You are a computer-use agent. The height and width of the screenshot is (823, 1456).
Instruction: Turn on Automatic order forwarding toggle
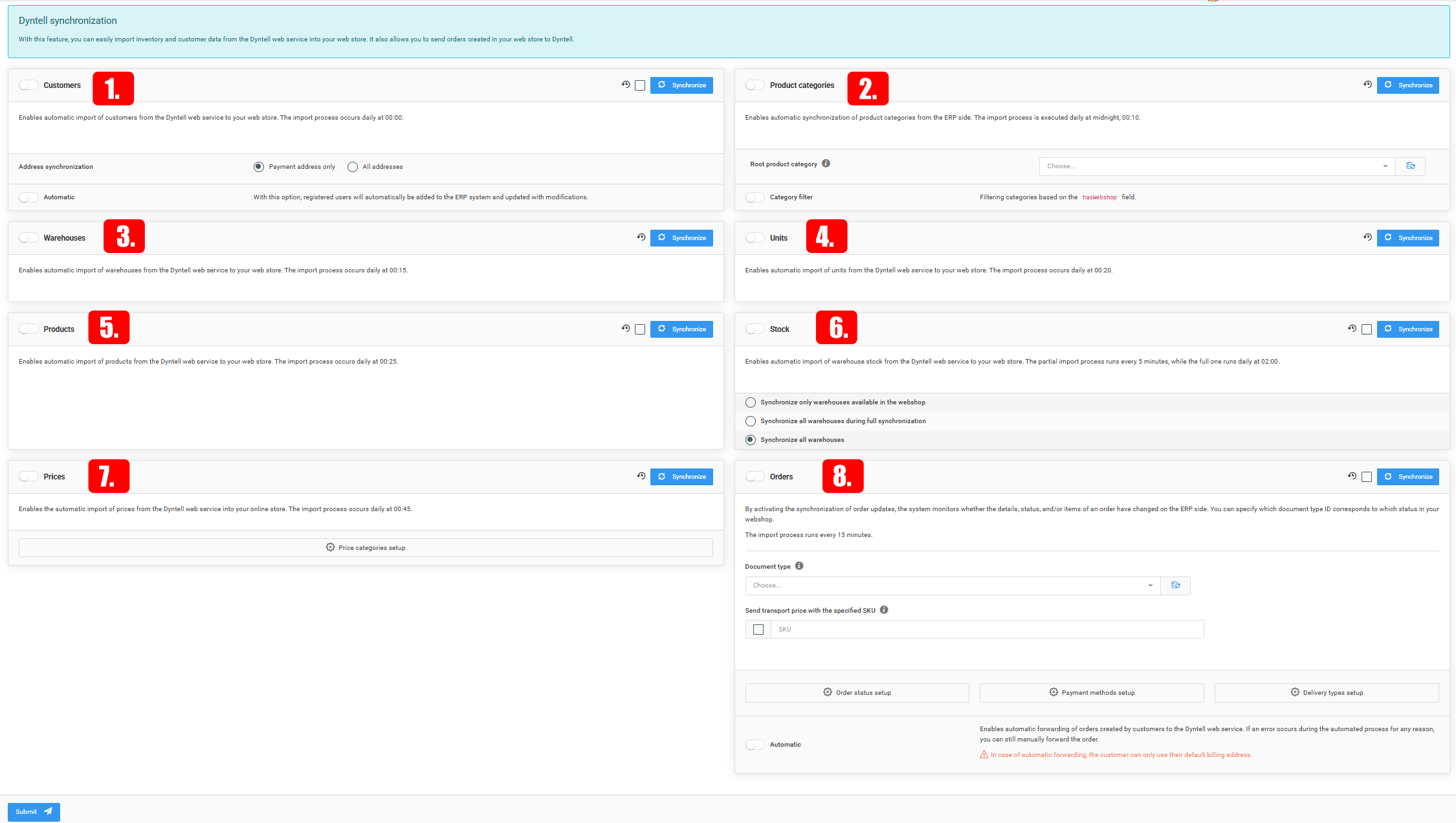pyautogui.click(x=755, y=745)
